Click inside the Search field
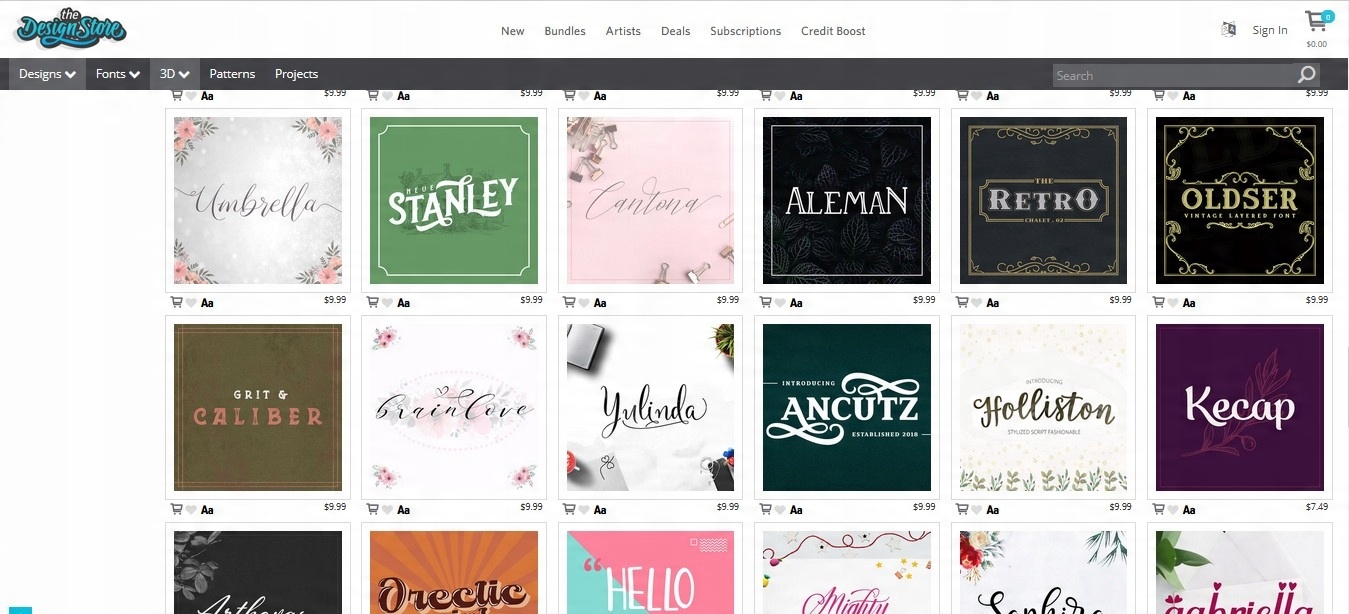This screenshot has width=1349, height=614. 1174,75
